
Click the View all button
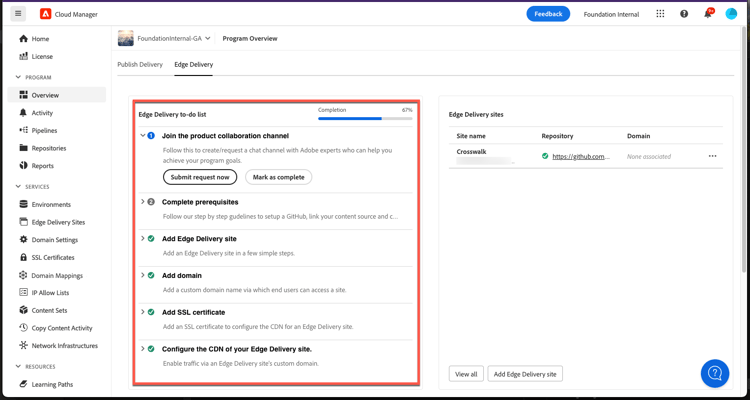[466, 374]
